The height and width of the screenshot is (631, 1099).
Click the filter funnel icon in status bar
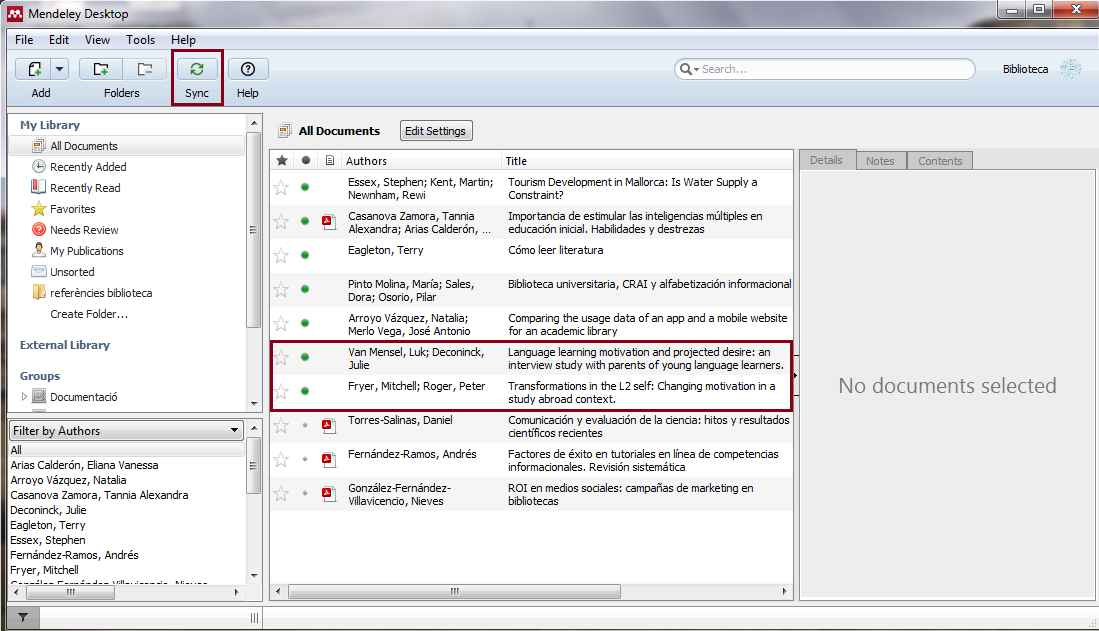click(x=23, y=618)
